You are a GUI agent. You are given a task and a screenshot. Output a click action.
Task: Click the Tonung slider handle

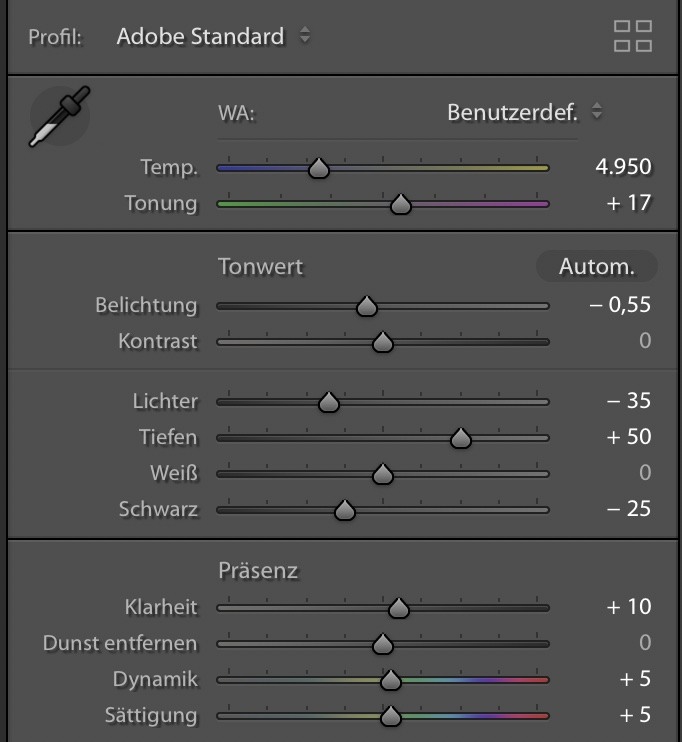point(401,204)
